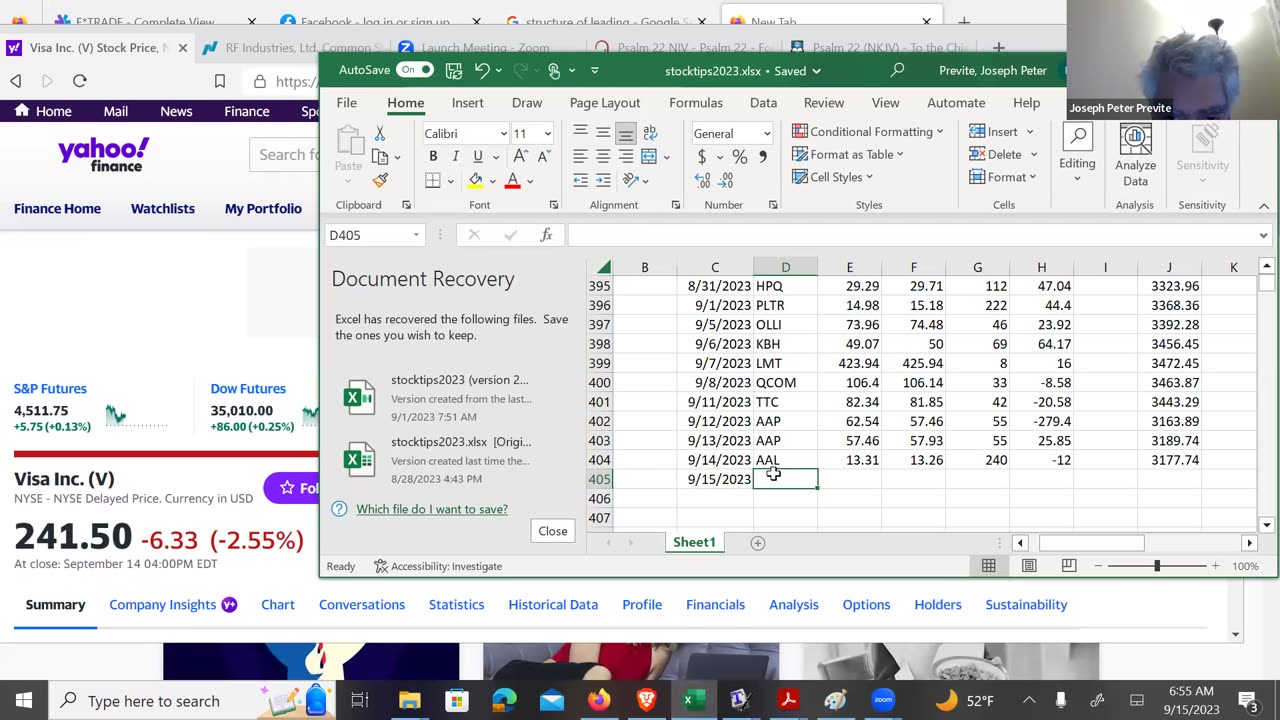The height and width of the screenshot is (720, 1280).
Task: Open the Statistics link on Yahoo Finance
Action: (456, 604)
